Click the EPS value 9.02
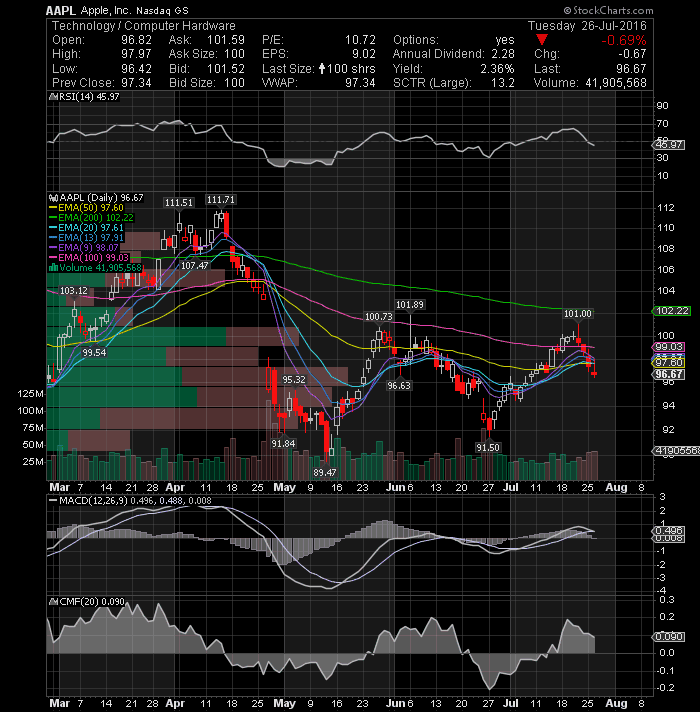This screenshot has height=712, width=700. pyautogui.click(x=364, y=54)
